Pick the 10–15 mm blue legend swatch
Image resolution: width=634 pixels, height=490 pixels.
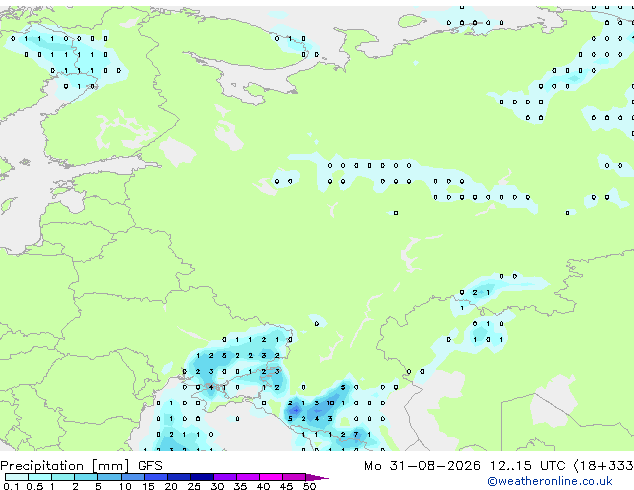(132, 477)
